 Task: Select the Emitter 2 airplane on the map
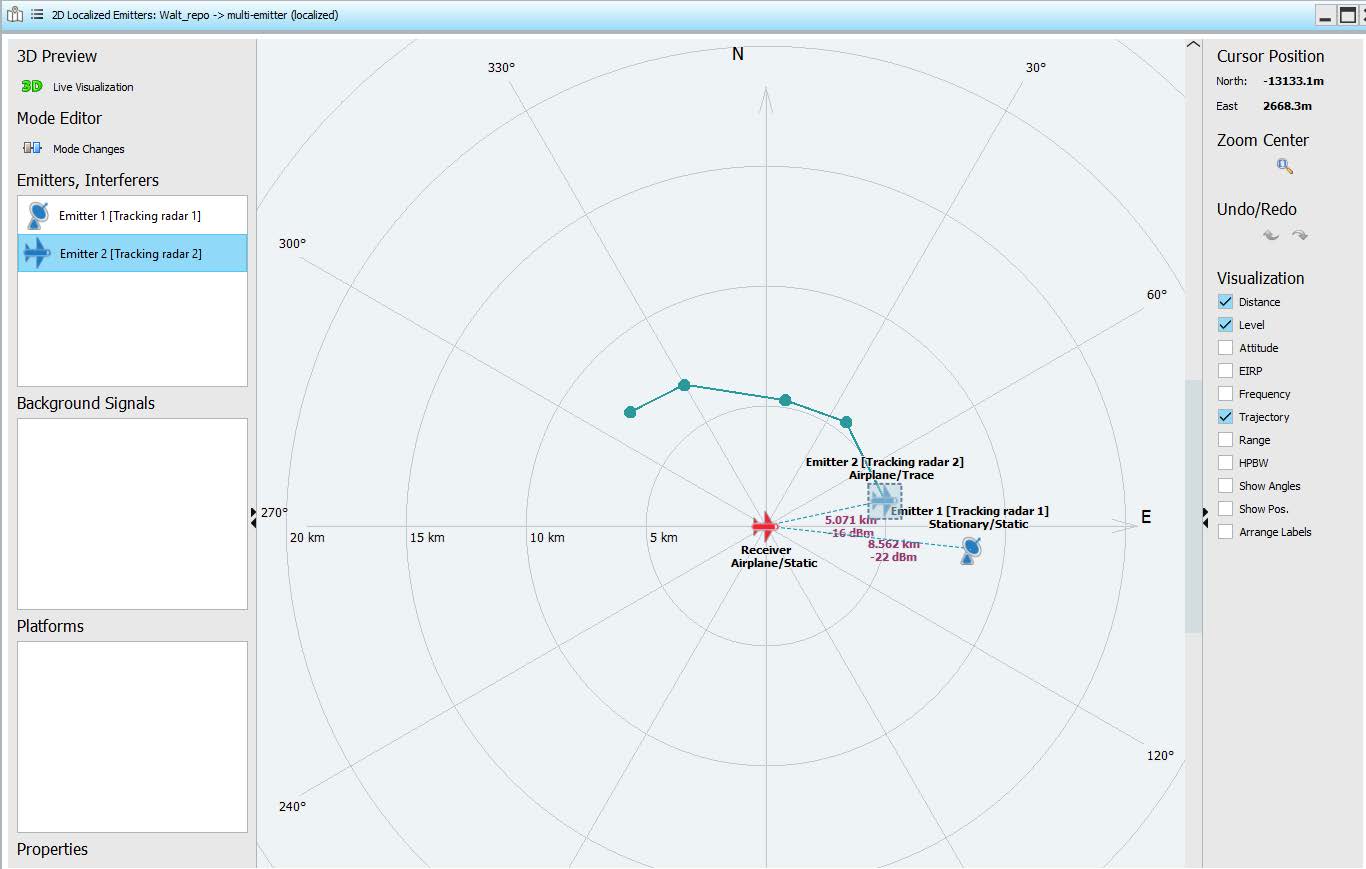[x=884, y=500]
